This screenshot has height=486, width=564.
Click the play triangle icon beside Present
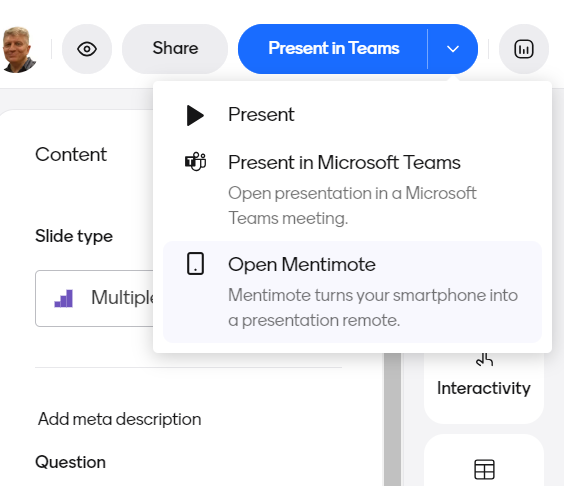coord(195,115)
